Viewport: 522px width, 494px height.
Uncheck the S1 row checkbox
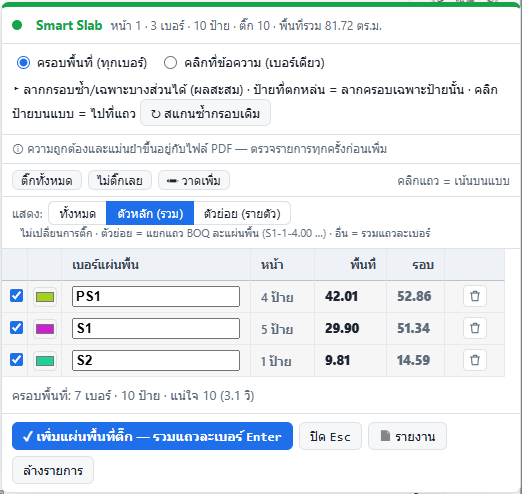pos(16,328)
